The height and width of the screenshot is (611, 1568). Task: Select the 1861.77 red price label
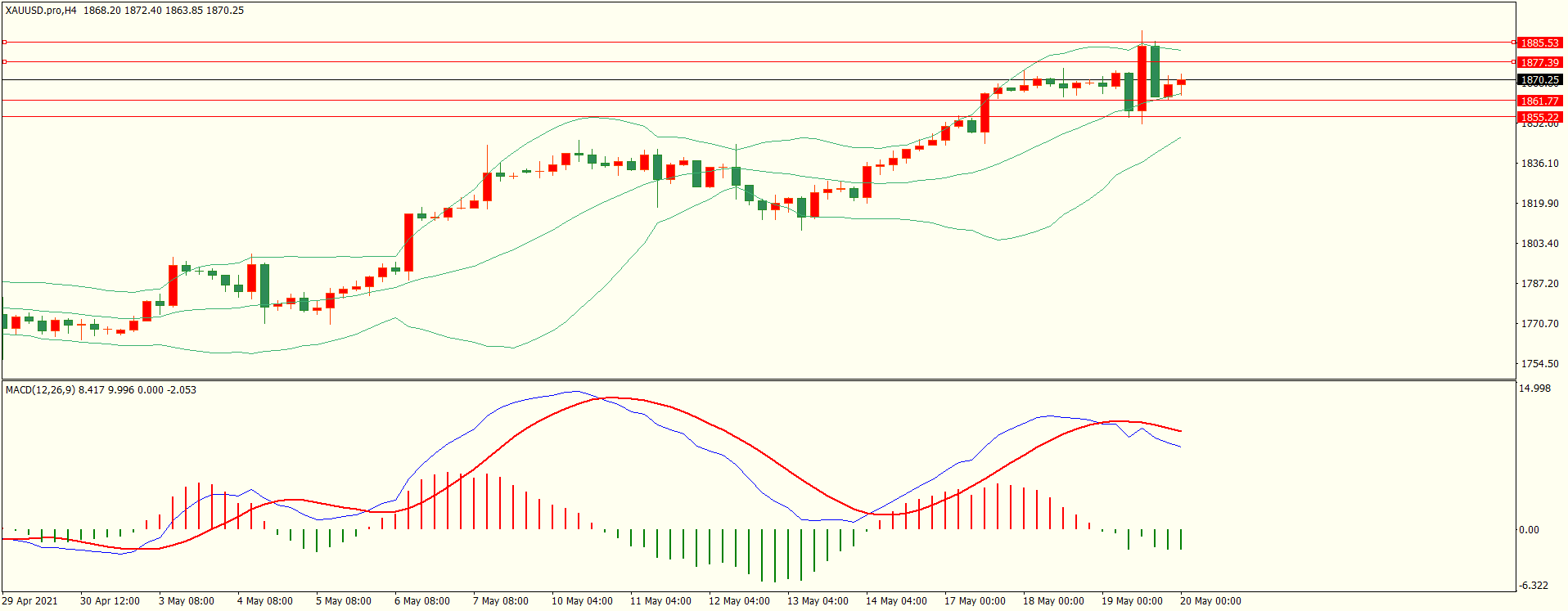pos(1539,101)
